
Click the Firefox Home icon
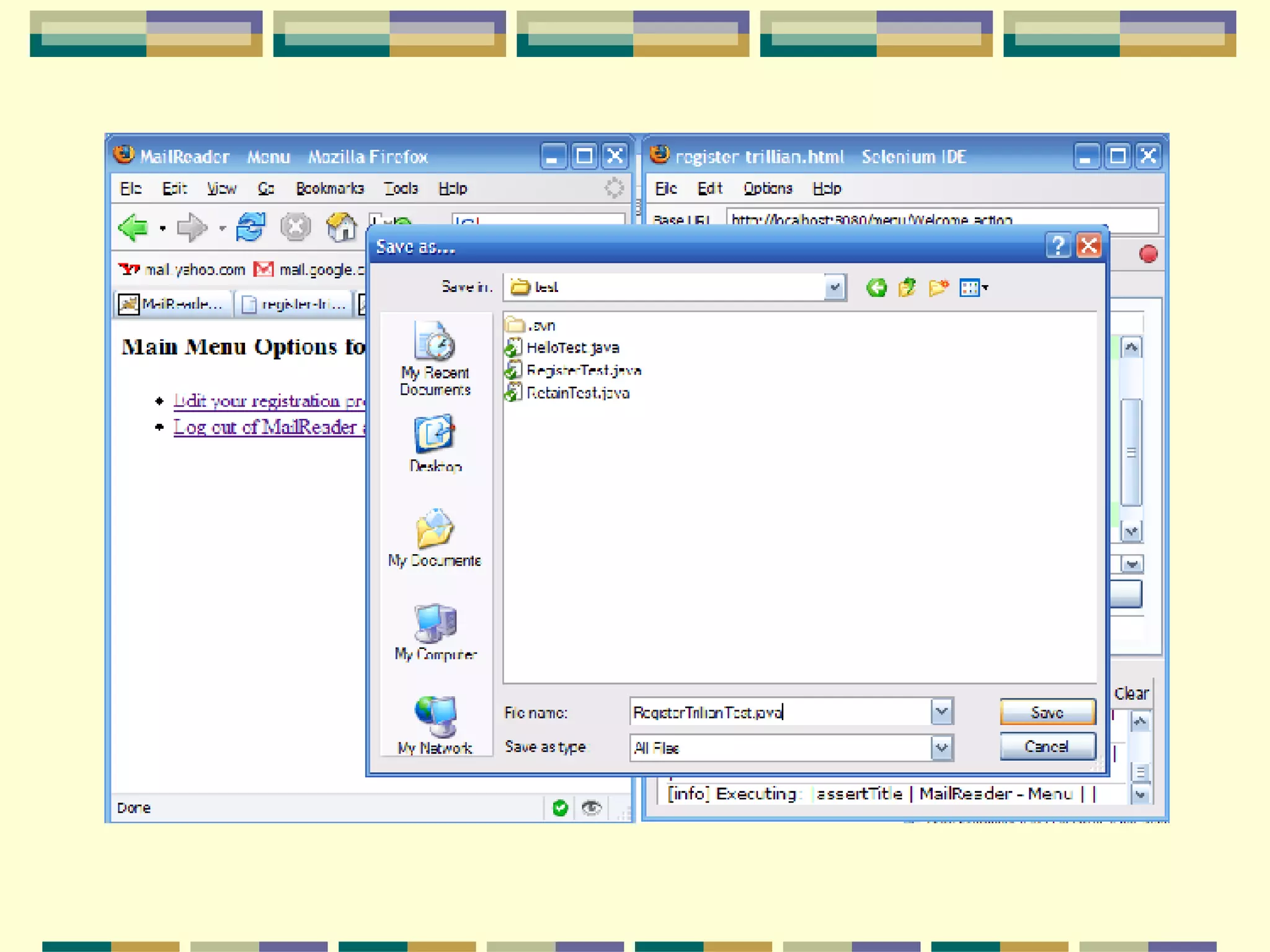pos(342,227)
